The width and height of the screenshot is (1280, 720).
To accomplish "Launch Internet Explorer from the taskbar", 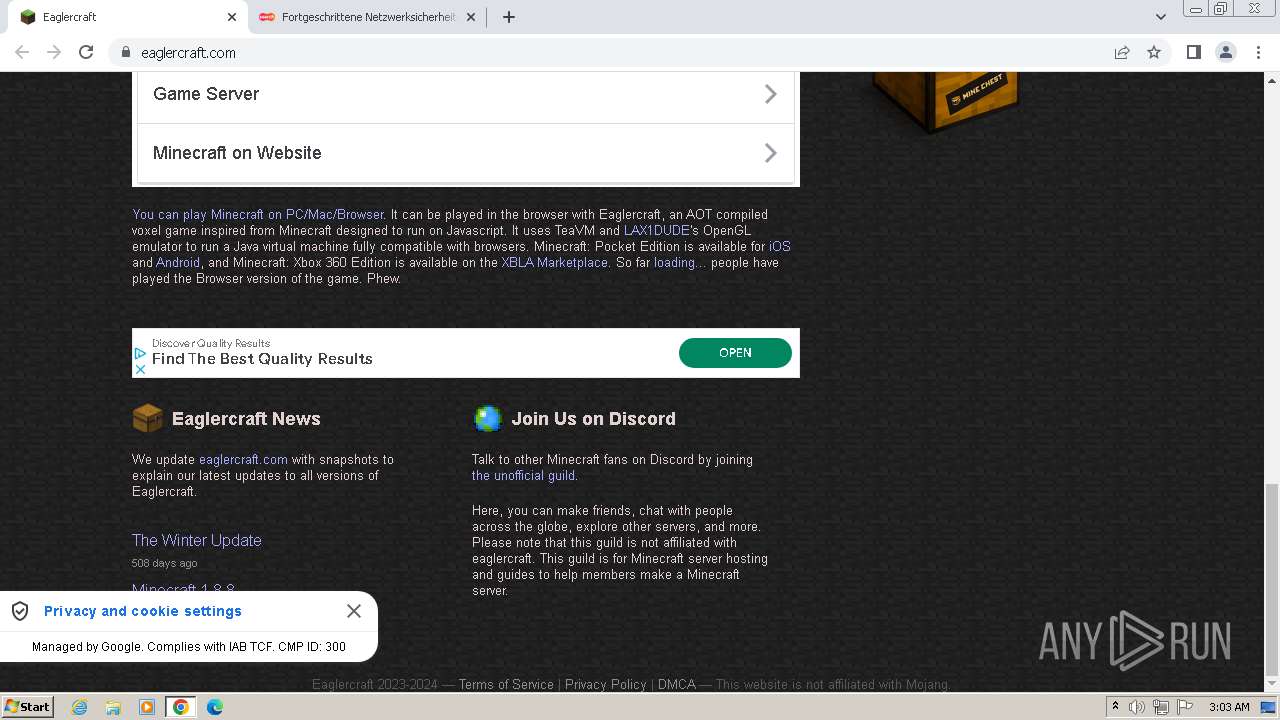I will (x=79, y=707).
